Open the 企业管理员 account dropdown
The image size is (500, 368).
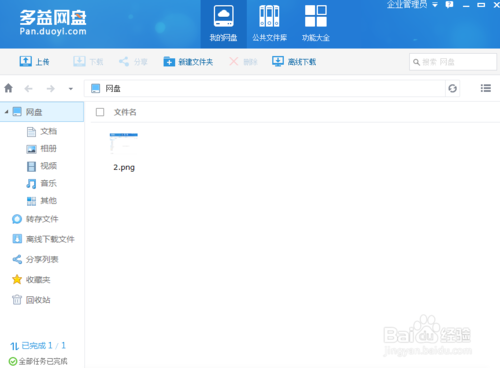pyautogui.click(x=412, y=4)
